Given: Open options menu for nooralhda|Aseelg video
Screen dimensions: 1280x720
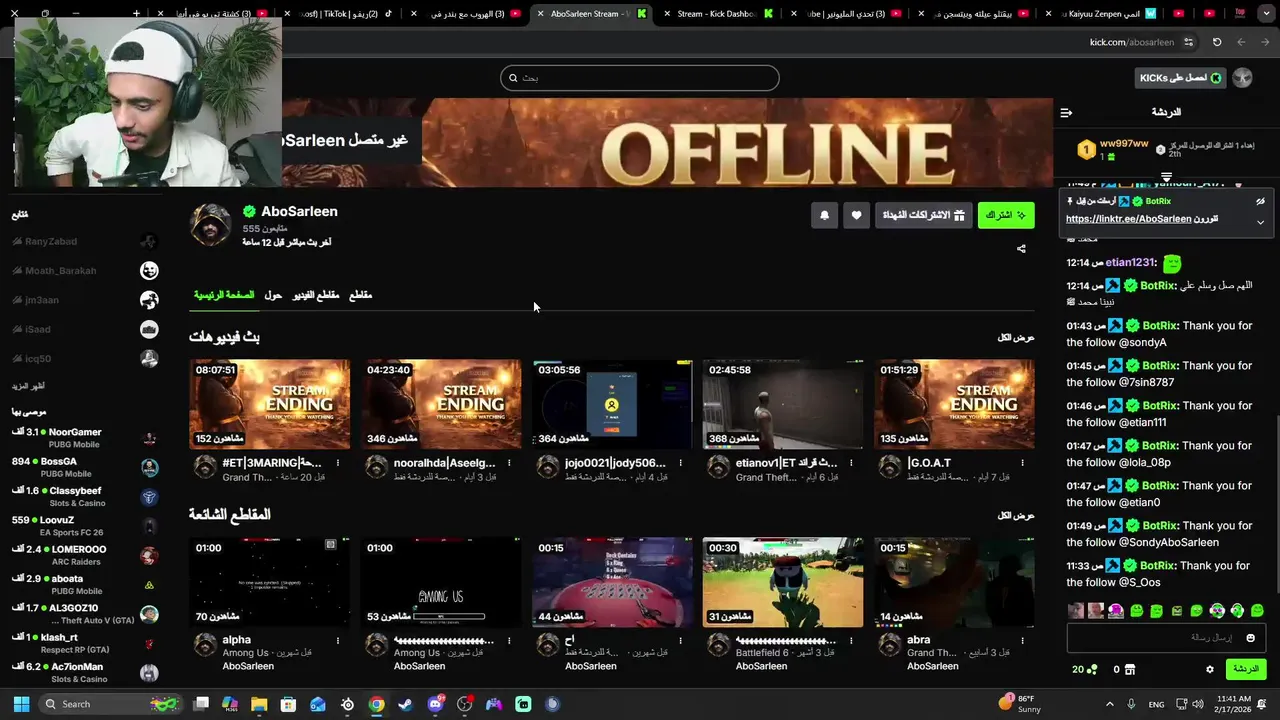Looking at the screenshot, I should tap(509, 463).
